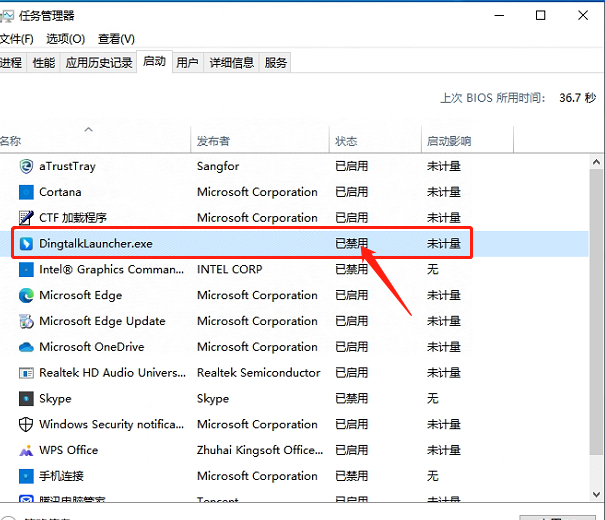Click the vertical scrollbar thumb
The width and height of the screenshot is (605, 520).
coord(597,312)
